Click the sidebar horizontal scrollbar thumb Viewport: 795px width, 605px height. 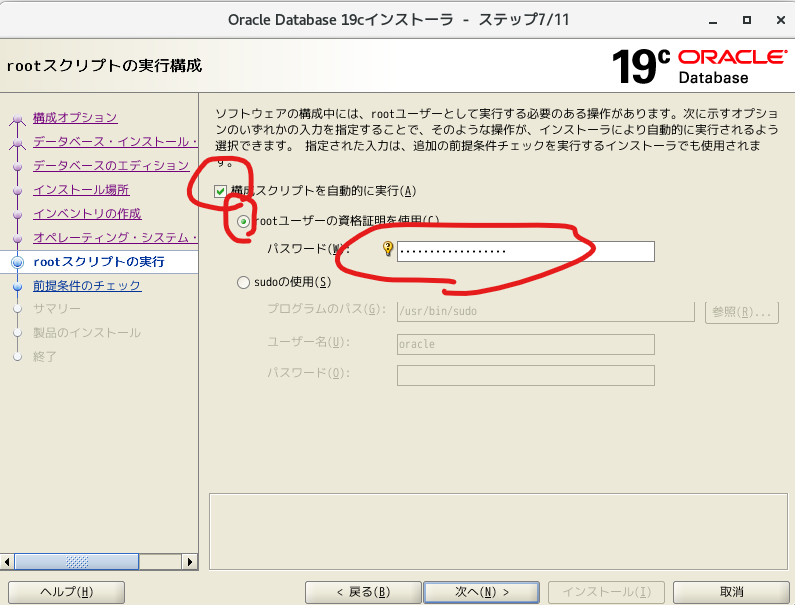tap(77, 562)
